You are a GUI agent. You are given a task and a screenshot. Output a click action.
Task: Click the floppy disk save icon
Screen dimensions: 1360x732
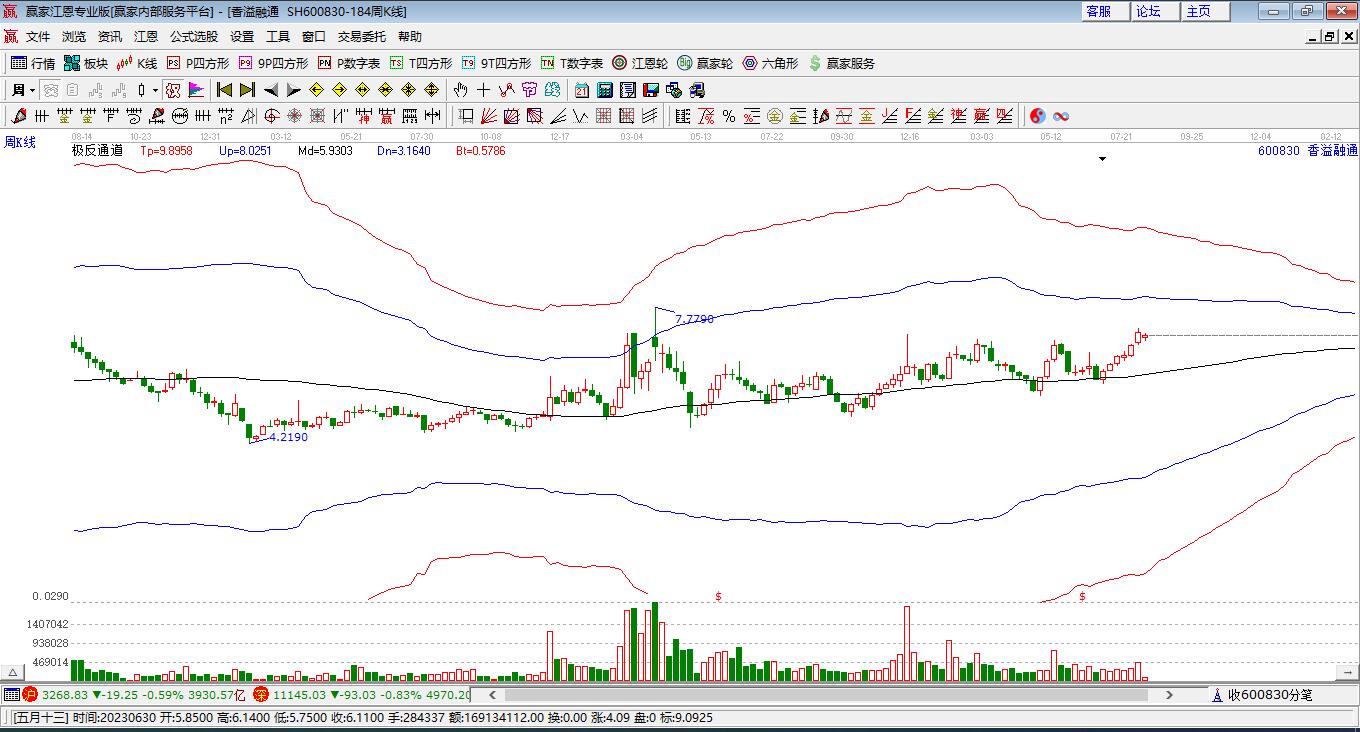click(x=651, y=90)
